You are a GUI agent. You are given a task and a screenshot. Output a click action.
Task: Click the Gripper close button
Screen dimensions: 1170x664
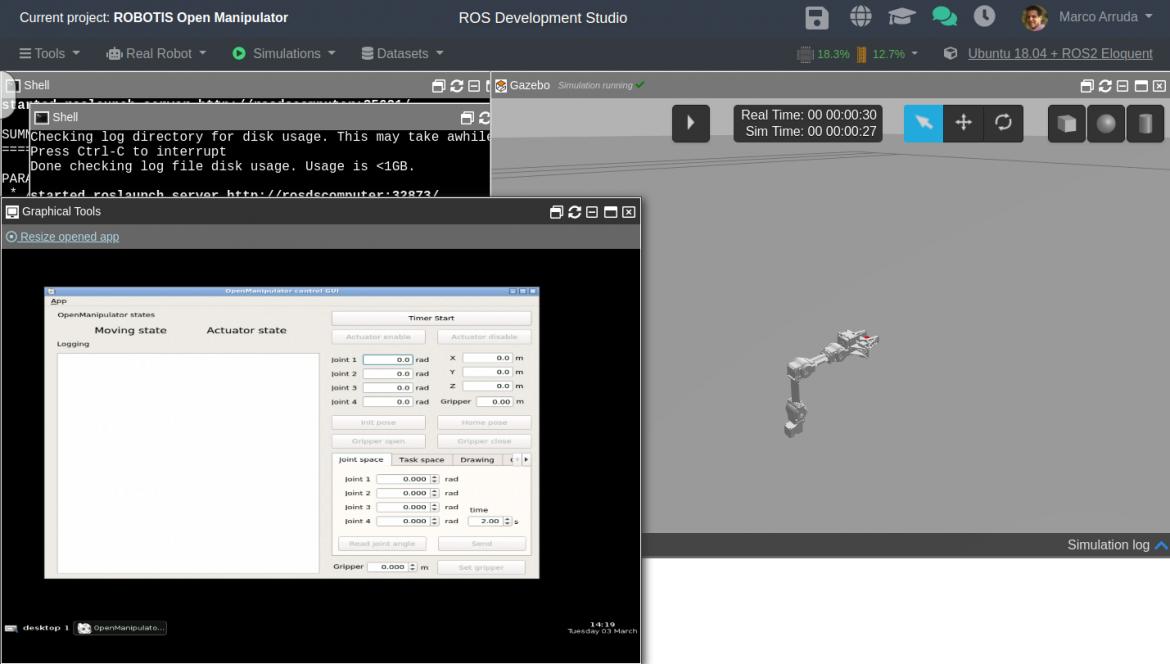click(x=484, y=441)
